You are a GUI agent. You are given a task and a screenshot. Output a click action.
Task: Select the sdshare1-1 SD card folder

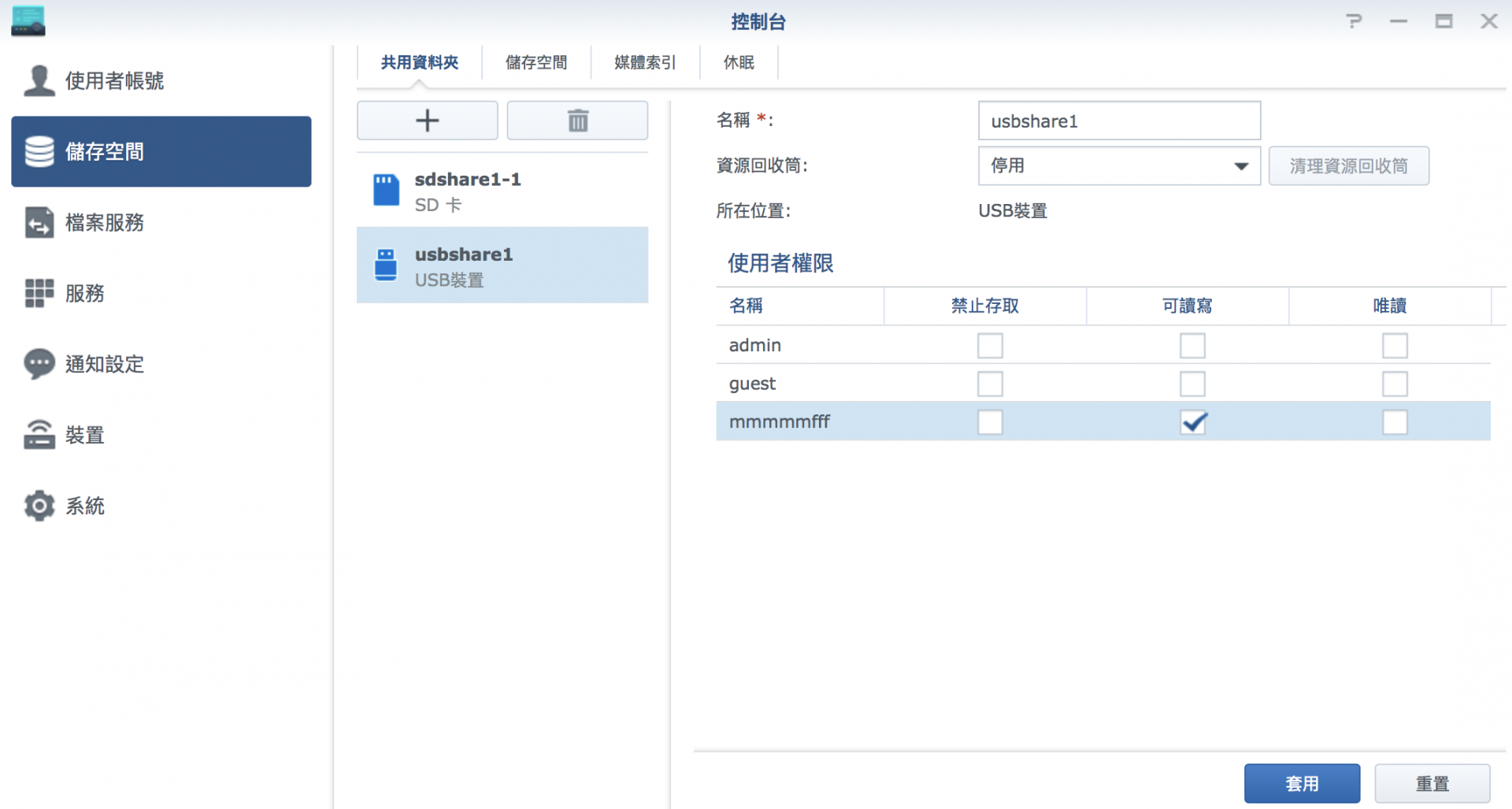[x=502, y=191]
